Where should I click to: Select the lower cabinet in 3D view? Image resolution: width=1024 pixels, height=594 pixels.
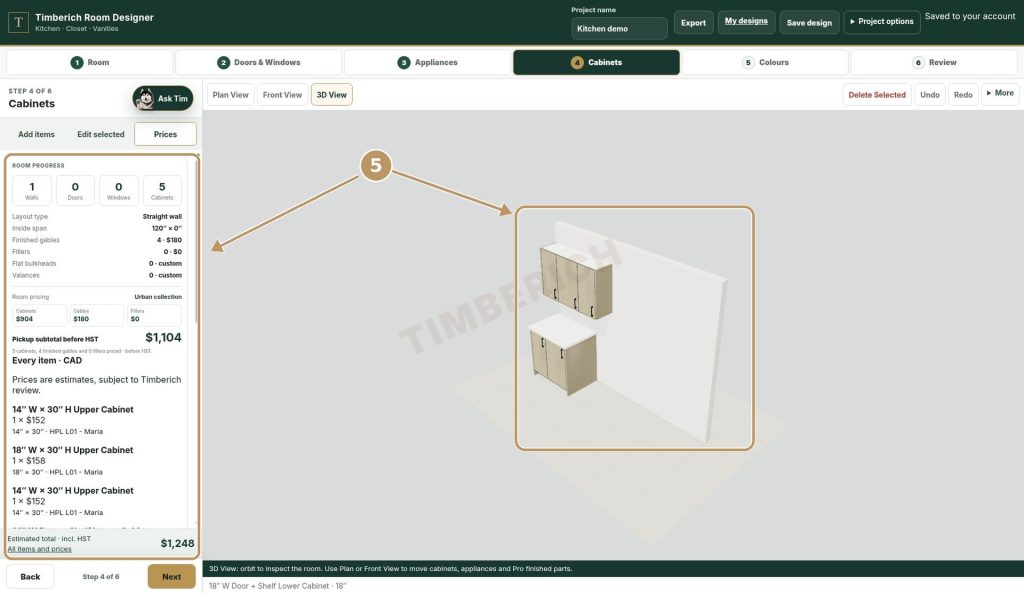[x=564, y=353]
